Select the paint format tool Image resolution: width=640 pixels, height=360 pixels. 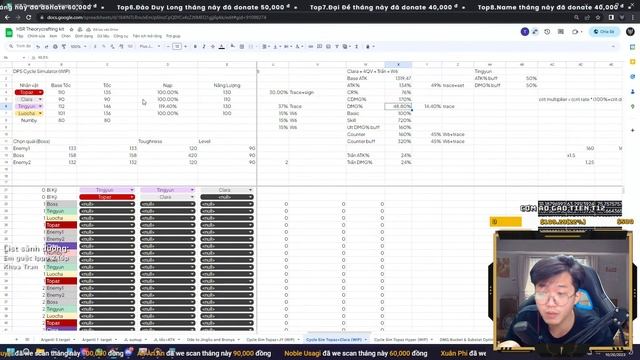click(64, 47)
